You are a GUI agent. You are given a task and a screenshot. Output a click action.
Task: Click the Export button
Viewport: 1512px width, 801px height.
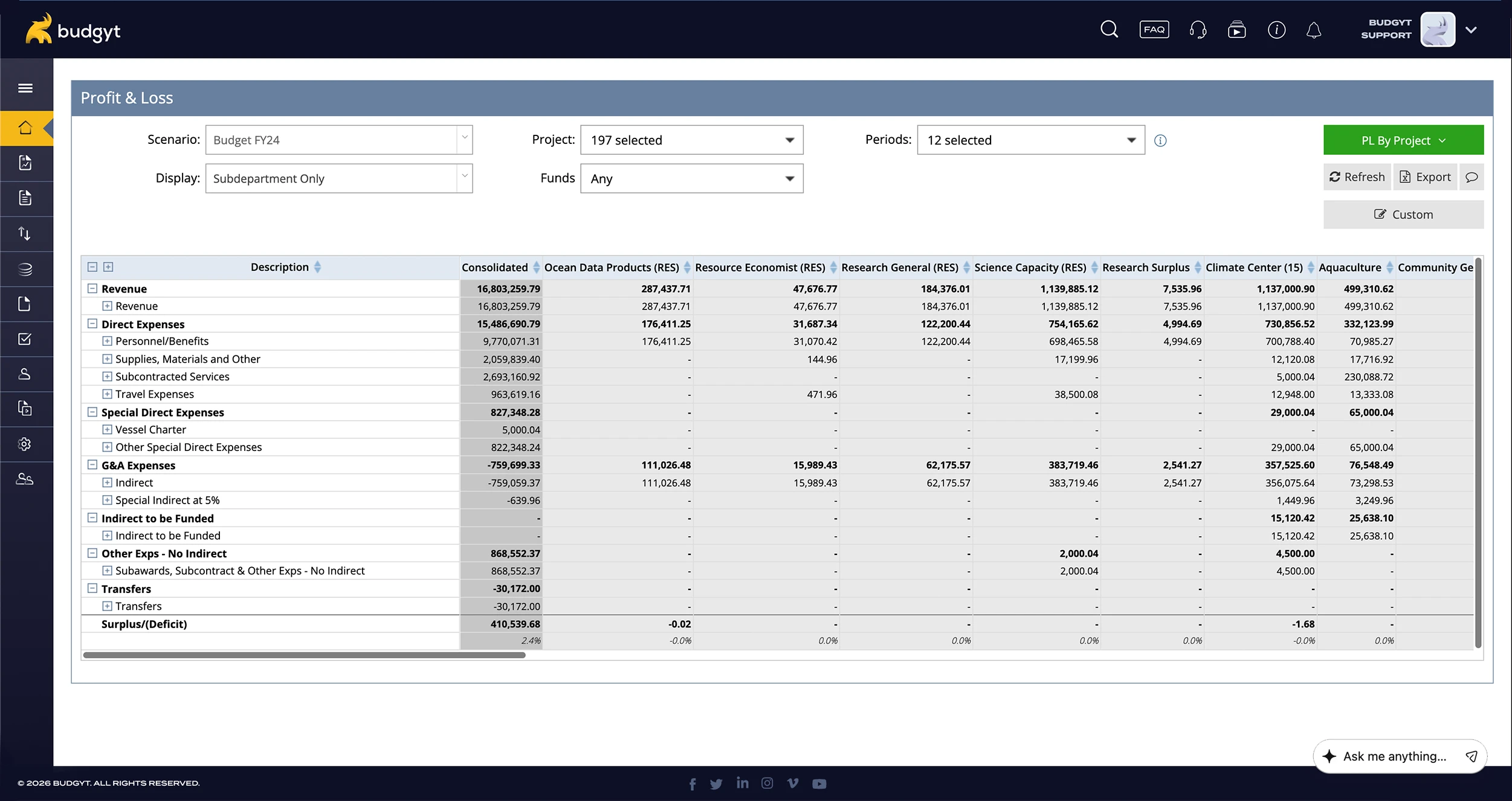1425,177
